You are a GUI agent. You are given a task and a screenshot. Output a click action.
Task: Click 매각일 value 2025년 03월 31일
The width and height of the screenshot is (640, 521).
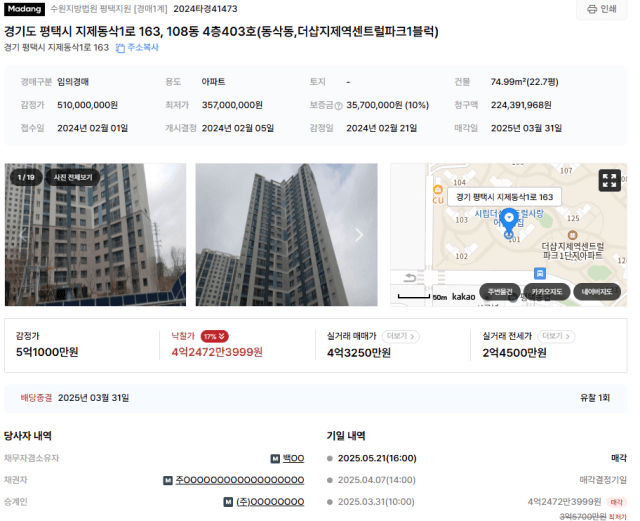click(527, 128)
